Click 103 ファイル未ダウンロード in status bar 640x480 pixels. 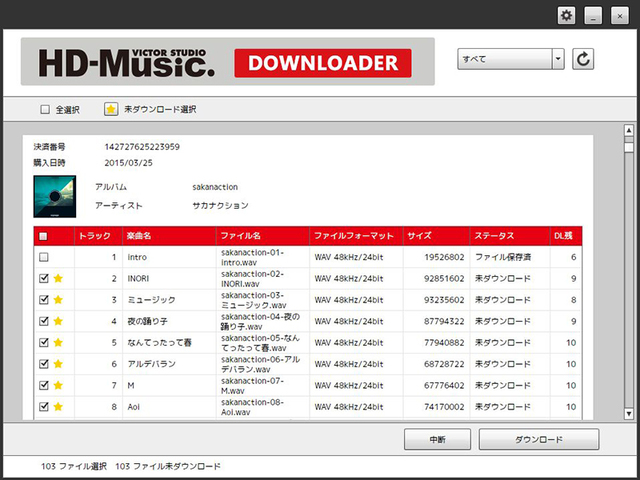click(x=168, y=466)
